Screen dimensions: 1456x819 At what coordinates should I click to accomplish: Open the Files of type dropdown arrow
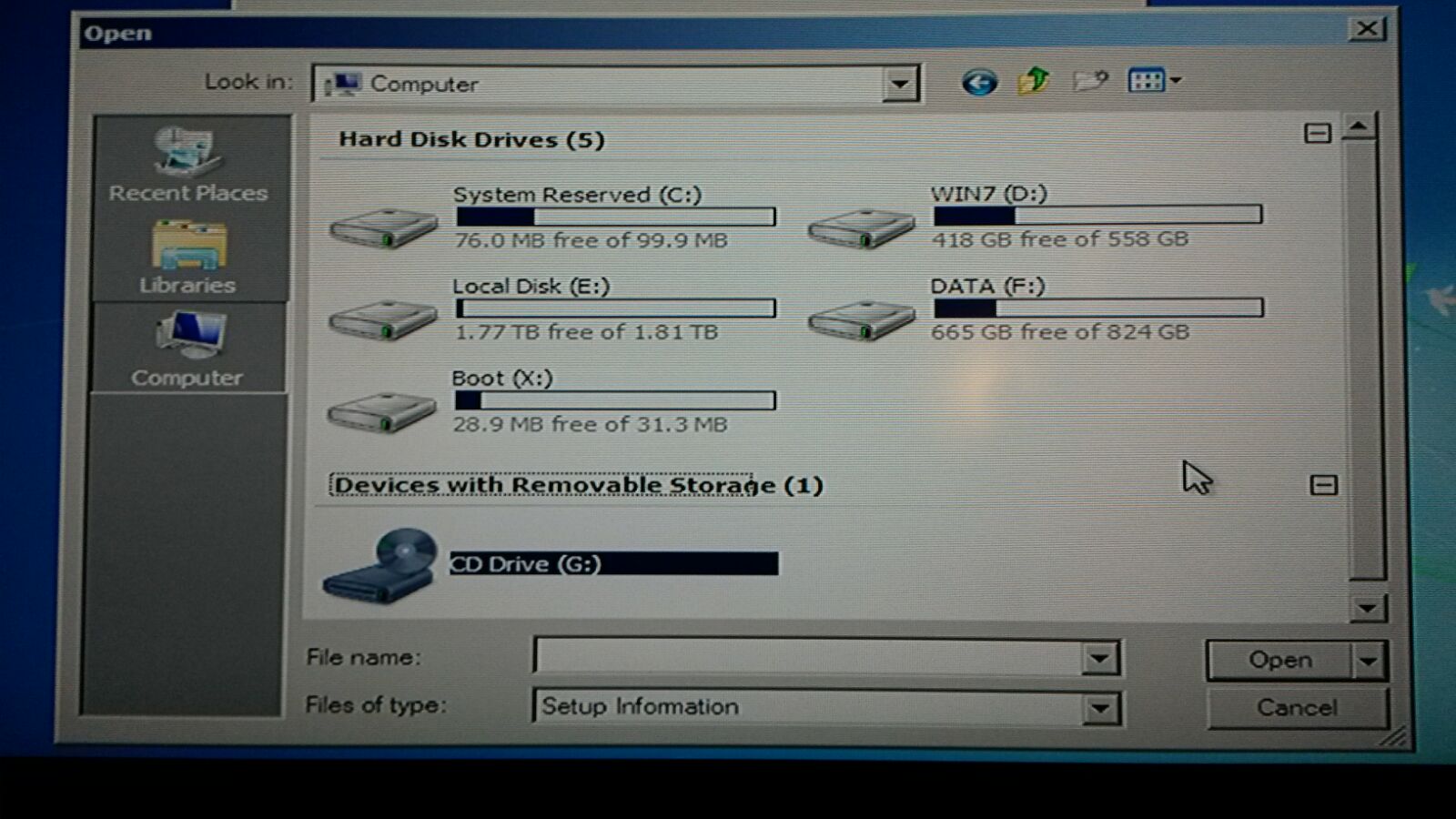click(x=1099, y=708)
